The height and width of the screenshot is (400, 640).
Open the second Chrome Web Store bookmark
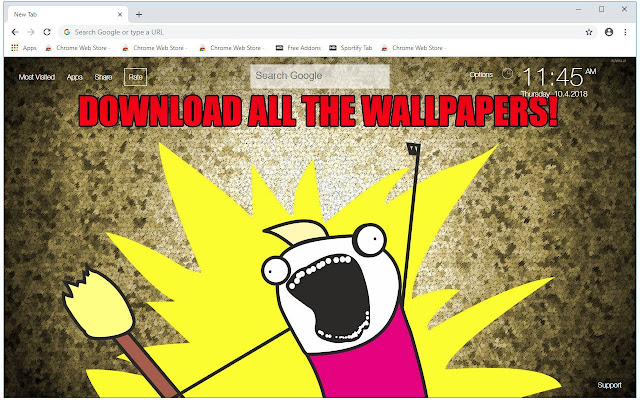[x=155, y=48]
